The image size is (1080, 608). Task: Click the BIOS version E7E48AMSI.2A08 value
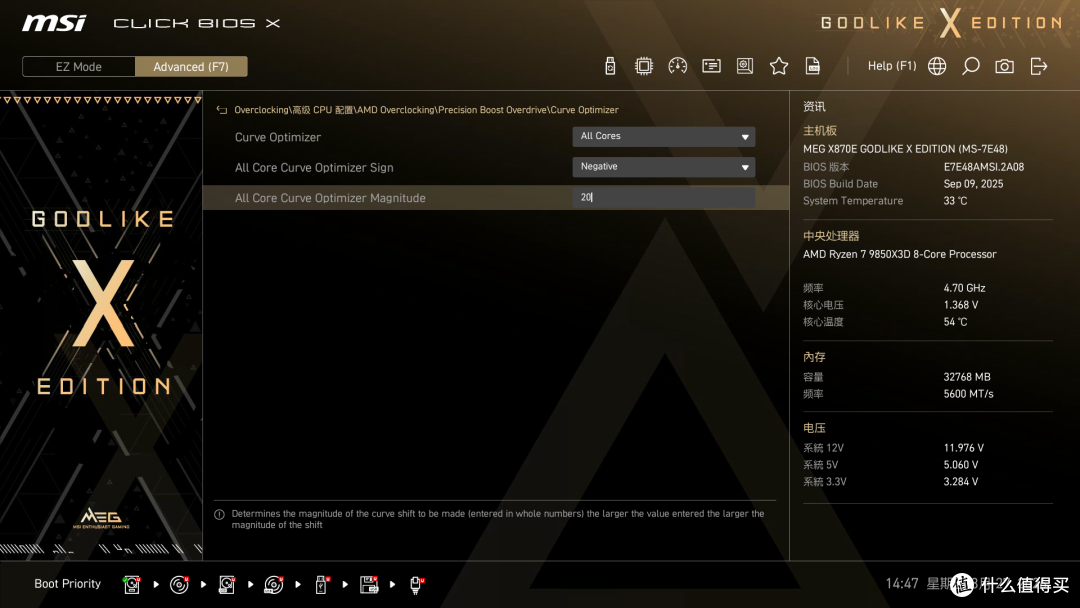click(x=984, y=167)
